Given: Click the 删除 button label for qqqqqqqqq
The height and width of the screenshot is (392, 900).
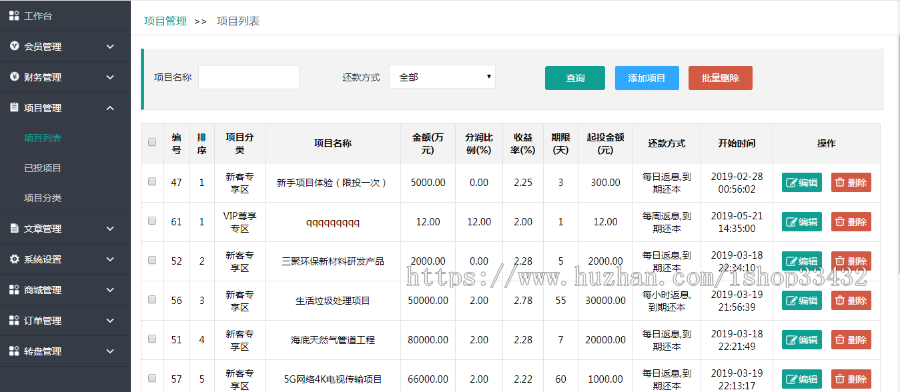Looking at the screenshot, I should (x=857, y=222).
